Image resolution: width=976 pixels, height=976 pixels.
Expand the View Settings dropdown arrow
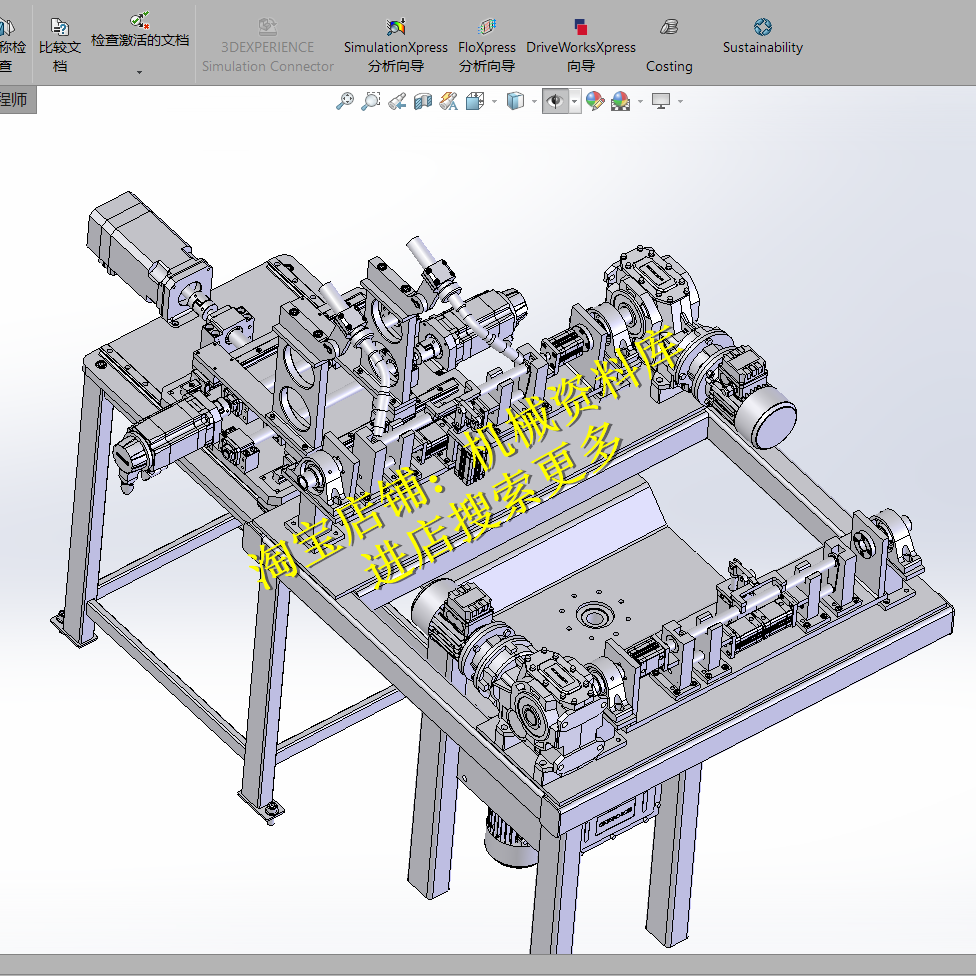coord(680,101)
